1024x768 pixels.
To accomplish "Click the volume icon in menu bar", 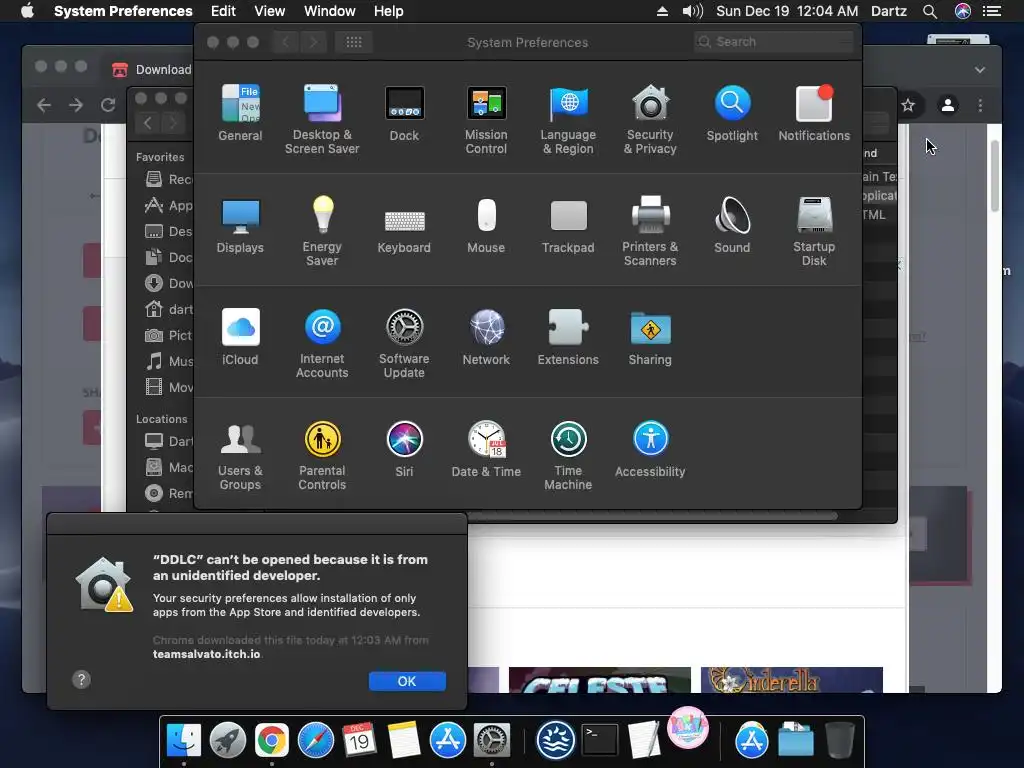I will coord(692,11).
